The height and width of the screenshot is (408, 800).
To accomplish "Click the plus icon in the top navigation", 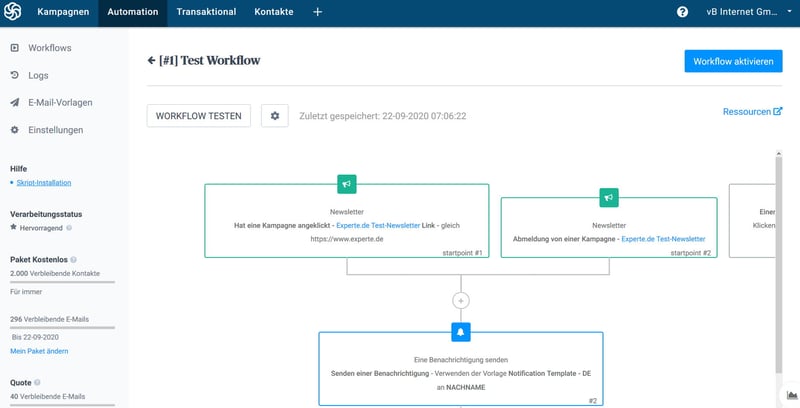I will pyautogui.click(x=317, y=12).
